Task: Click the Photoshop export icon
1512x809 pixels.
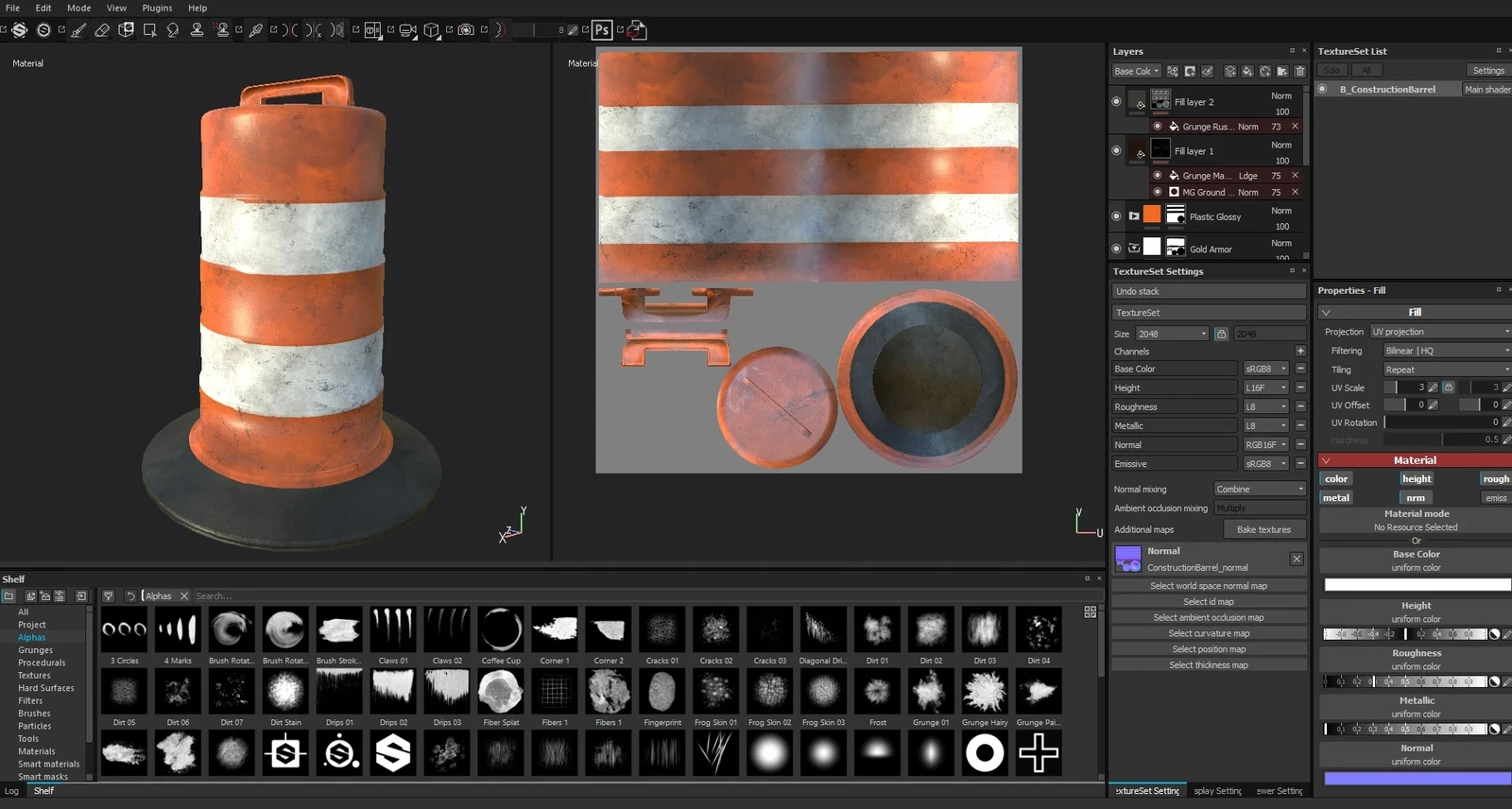Action: click(601, 30)
